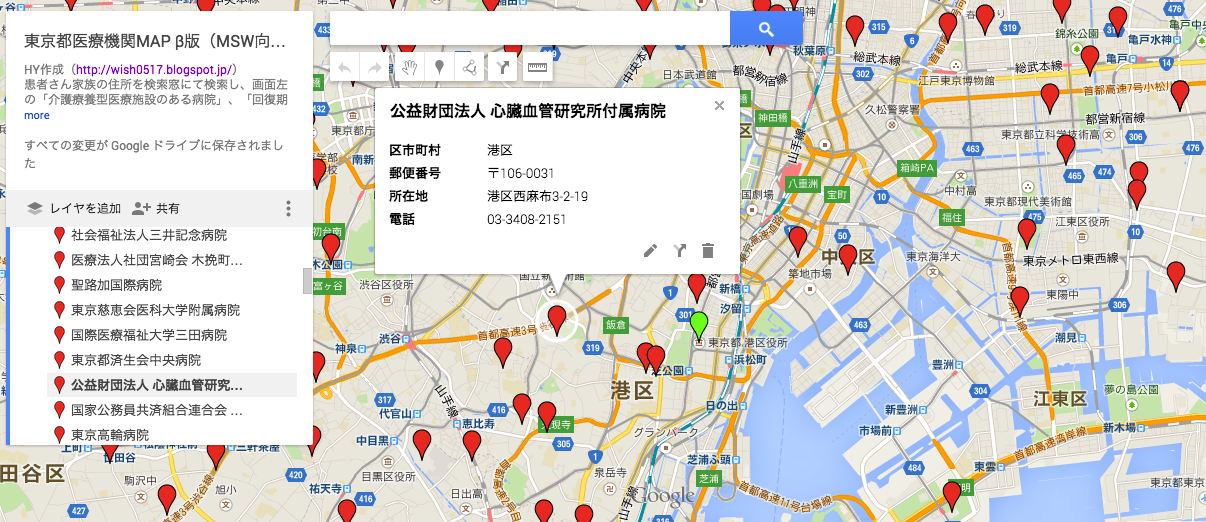Click the red marker beside 中央区 label
The height and width of the screenshot is (522, 1206).
848,258
